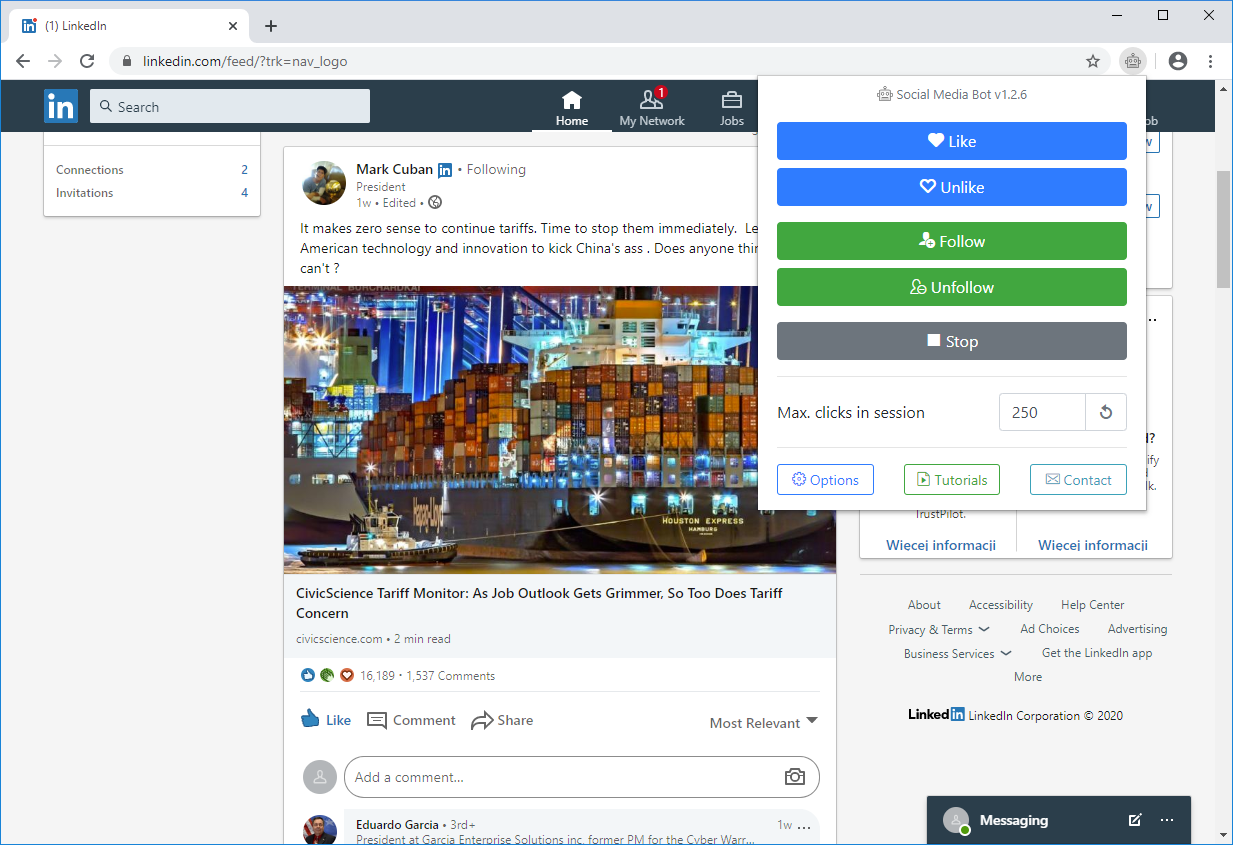
Task: Reset max clicks counter
Action: click(x=1106, y=412)
